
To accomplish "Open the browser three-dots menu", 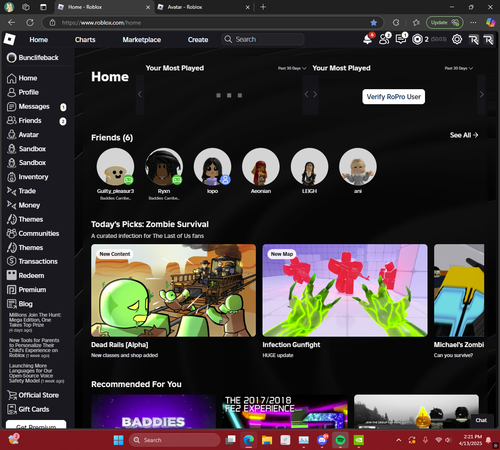I will coord(473,22).
